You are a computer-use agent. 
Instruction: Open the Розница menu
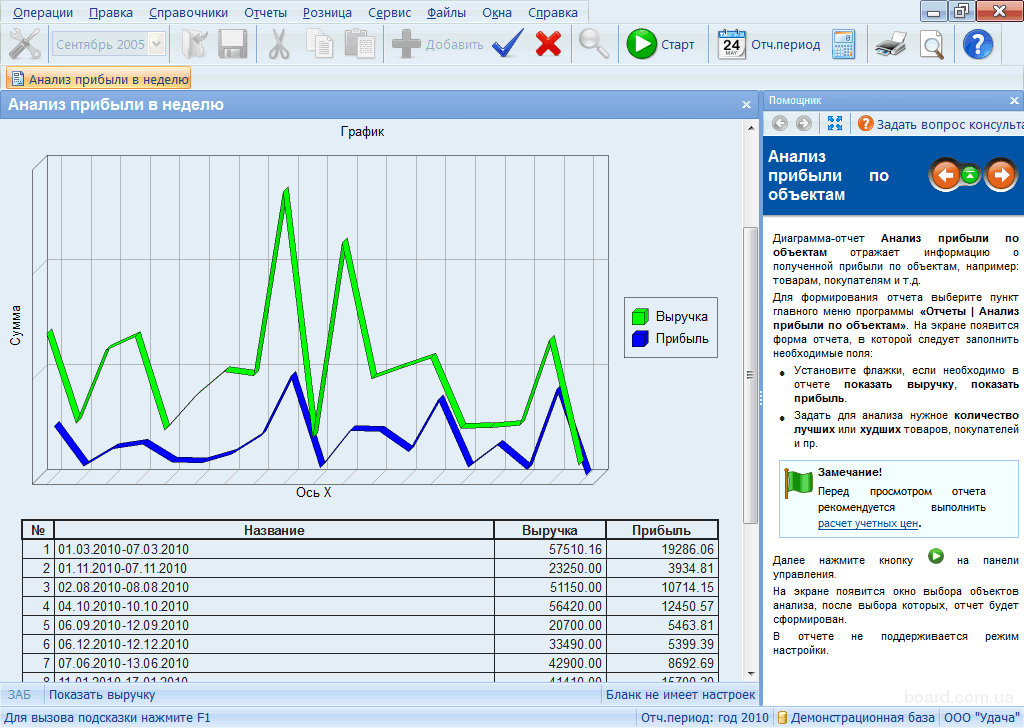click(x=327, y=12)
